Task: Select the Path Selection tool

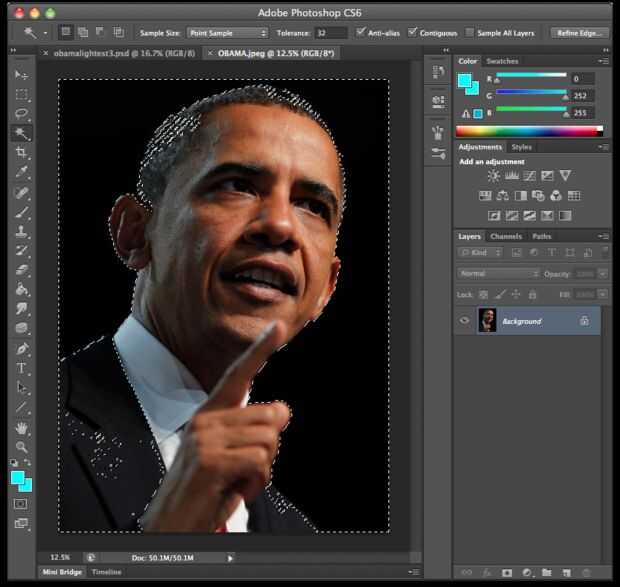Action: pyautogui.click(x=21, y=388)
